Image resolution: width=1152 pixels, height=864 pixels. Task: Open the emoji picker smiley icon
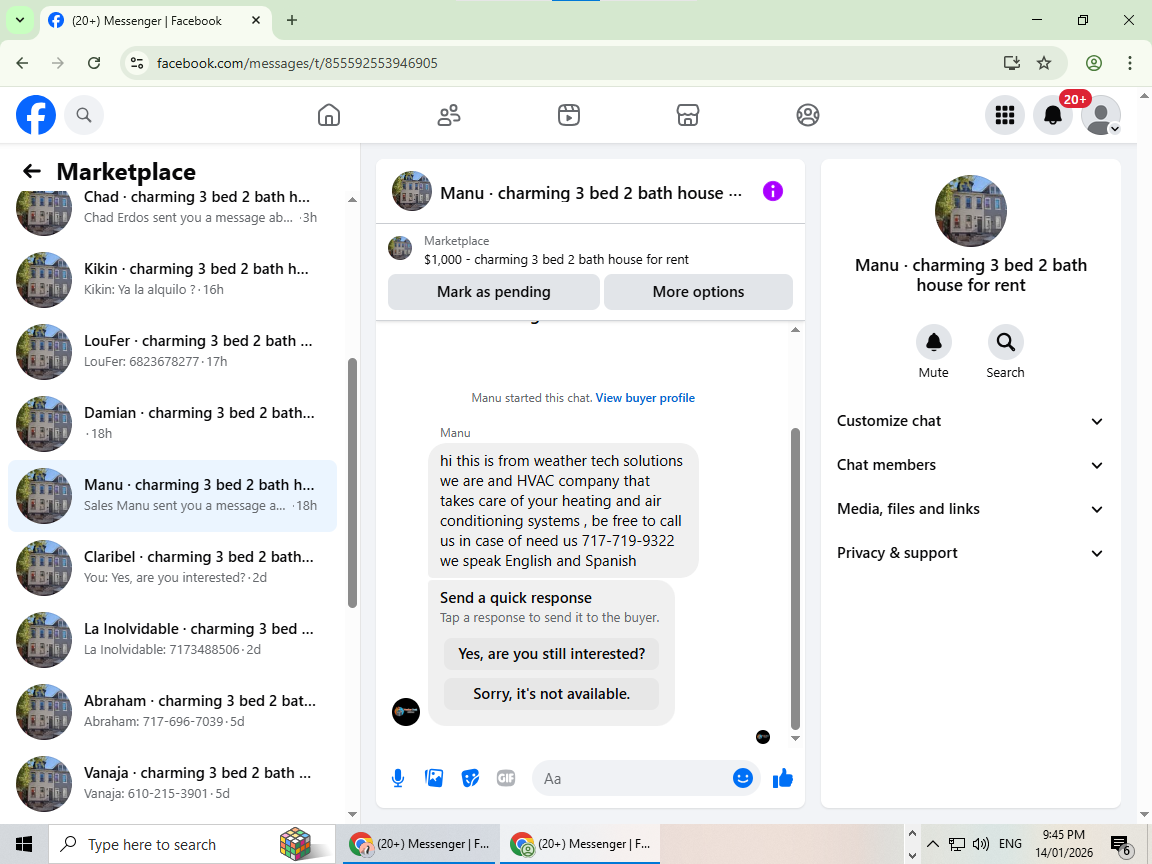(x=743, y=778)
